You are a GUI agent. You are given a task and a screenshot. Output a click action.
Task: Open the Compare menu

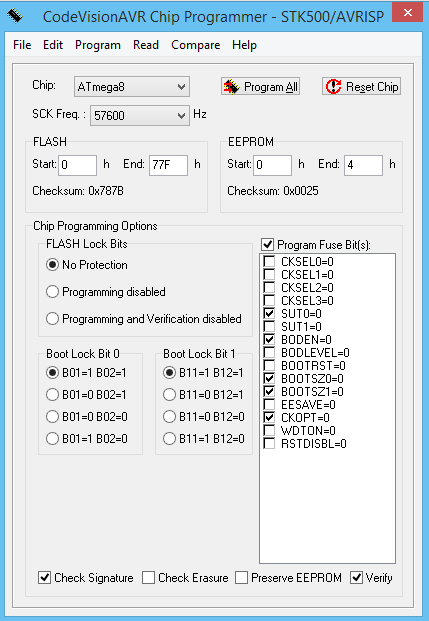[x=196, y=45]
